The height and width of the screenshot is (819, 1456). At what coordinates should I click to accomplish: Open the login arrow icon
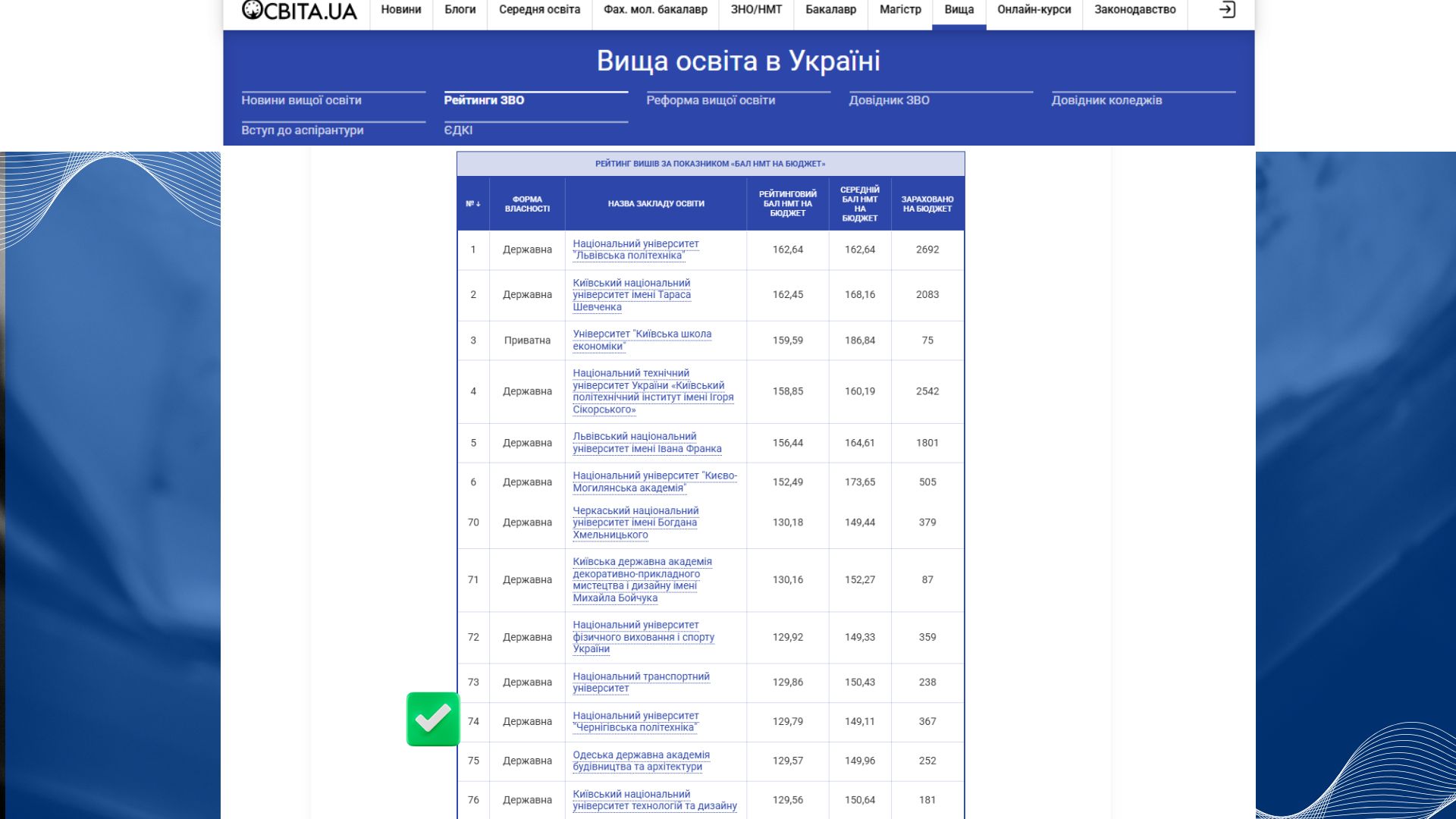[x=1228, y=10]
